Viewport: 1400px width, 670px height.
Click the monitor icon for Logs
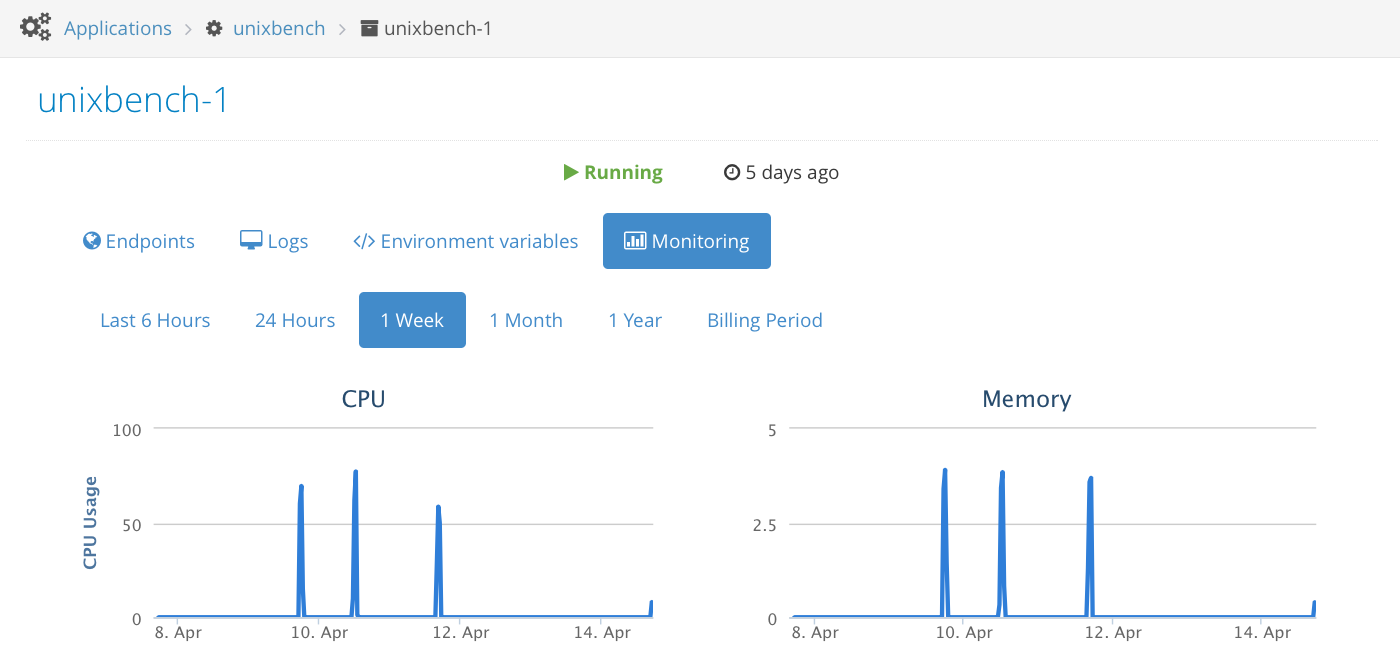[x=251, y=241]
